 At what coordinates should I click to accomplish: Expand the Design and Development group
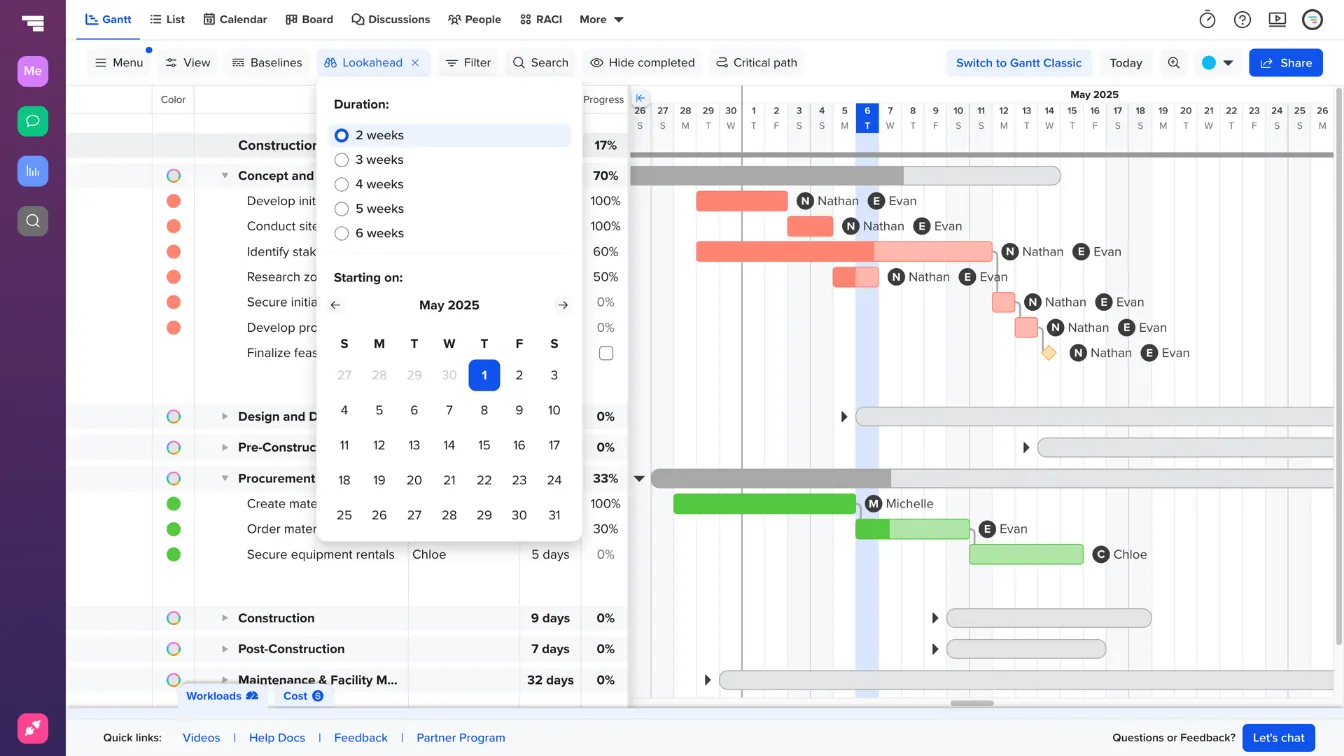tap(224, 416)
